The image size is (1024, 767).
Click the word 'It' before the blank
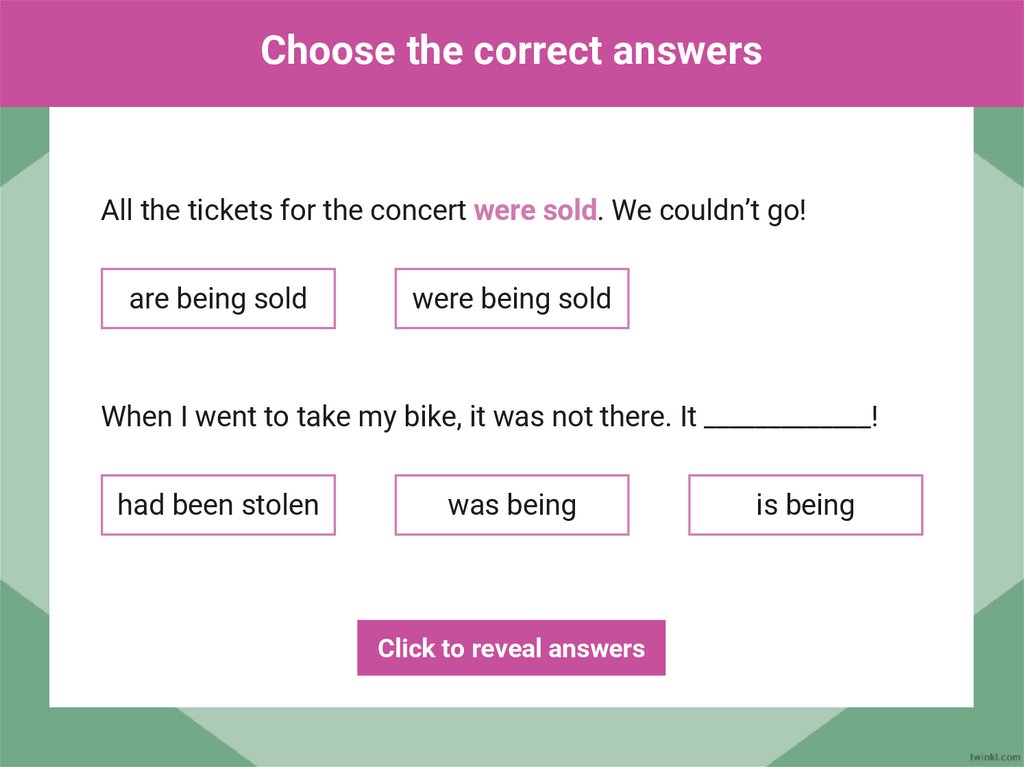coord(688,417)
